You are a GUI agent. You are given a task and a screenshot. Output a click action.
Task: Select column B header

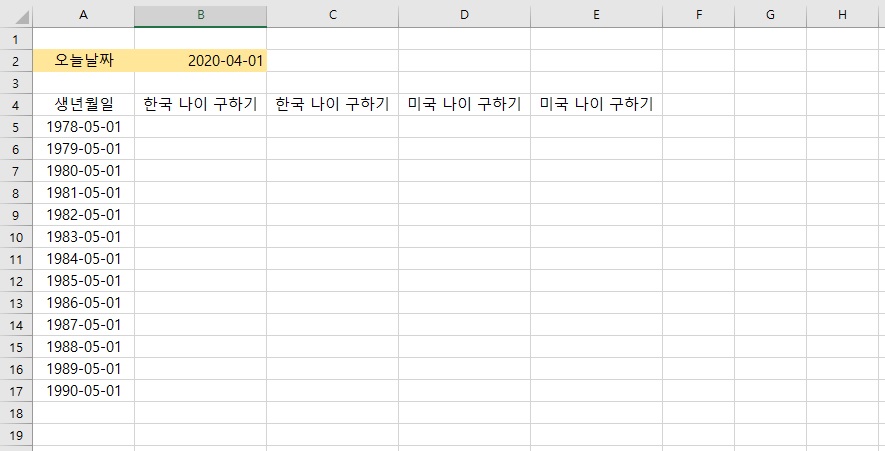tap(200, 16)
